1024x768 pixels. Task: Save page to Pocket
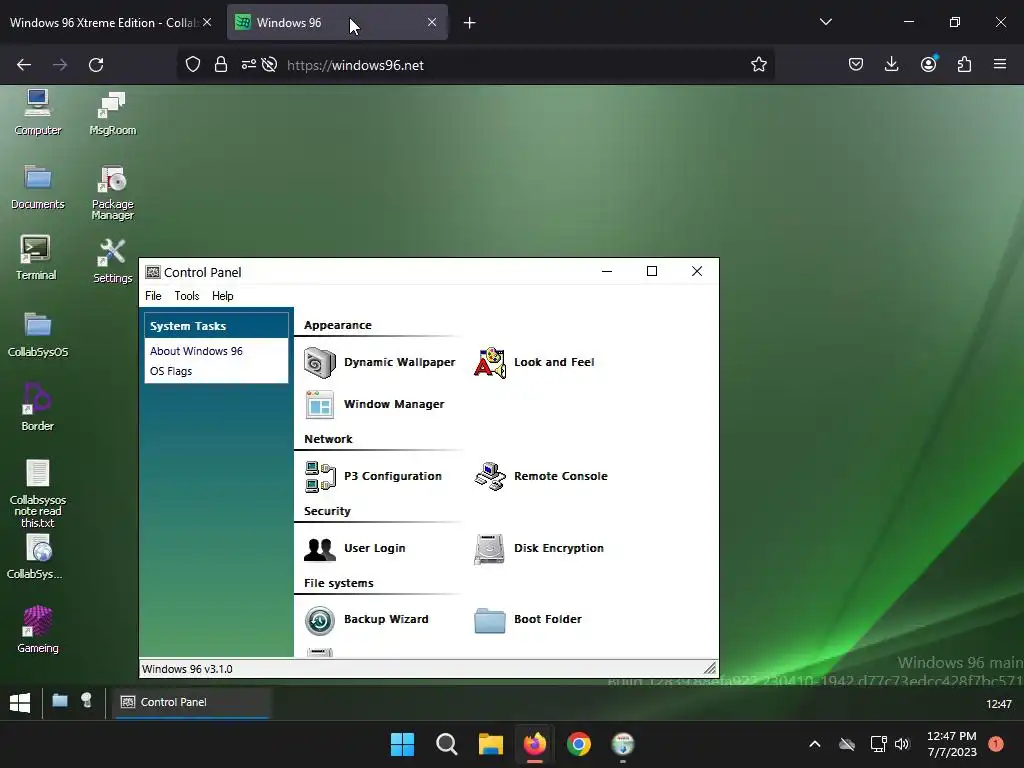(x=856, y=64)
